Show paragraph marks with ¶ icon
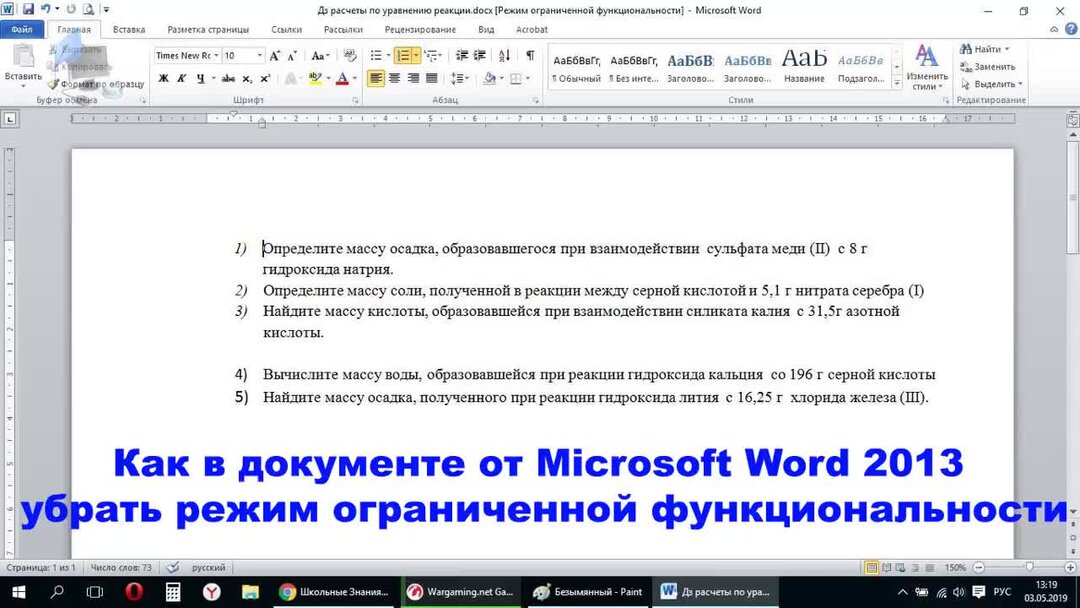The height and width of the screenshot is (608, 1080). (x=530, y=56)
